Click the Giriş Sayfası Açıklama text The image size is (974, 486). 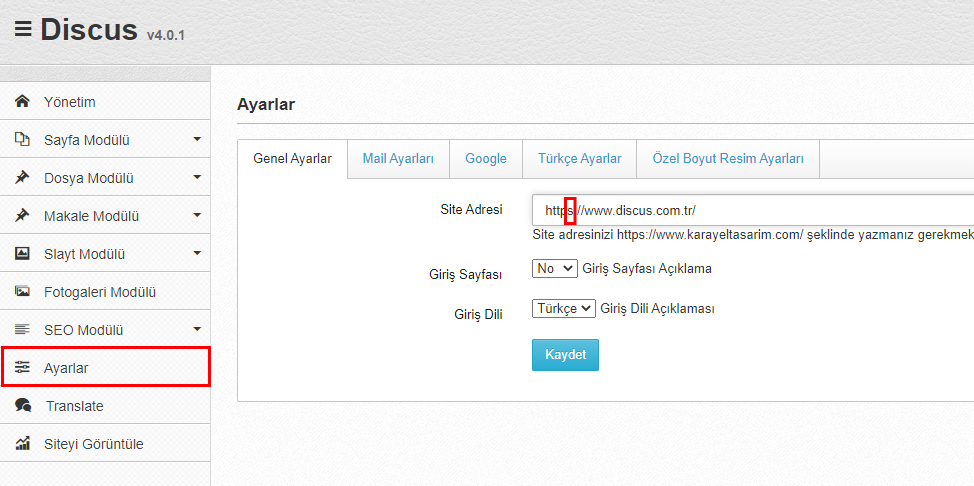point(647,269)
